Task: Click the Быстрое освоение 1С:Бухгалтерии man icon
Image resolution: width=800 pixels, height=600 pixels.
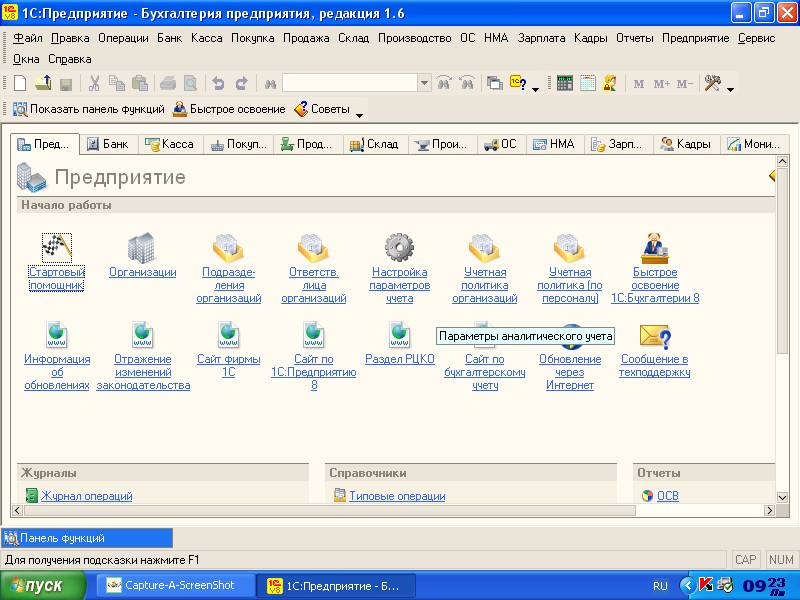Action: click(x=655, y=248)
